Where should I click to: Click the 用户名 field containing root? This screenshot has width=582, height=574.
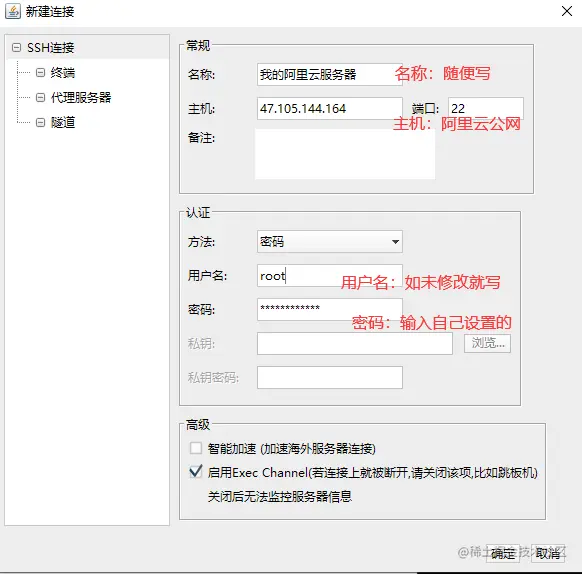tap(330, 275)
